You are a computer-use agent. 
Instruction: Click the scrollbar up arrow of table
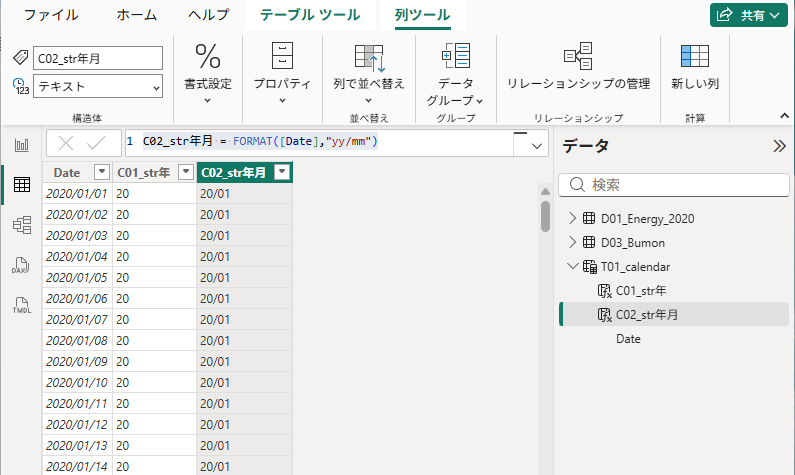545,192
